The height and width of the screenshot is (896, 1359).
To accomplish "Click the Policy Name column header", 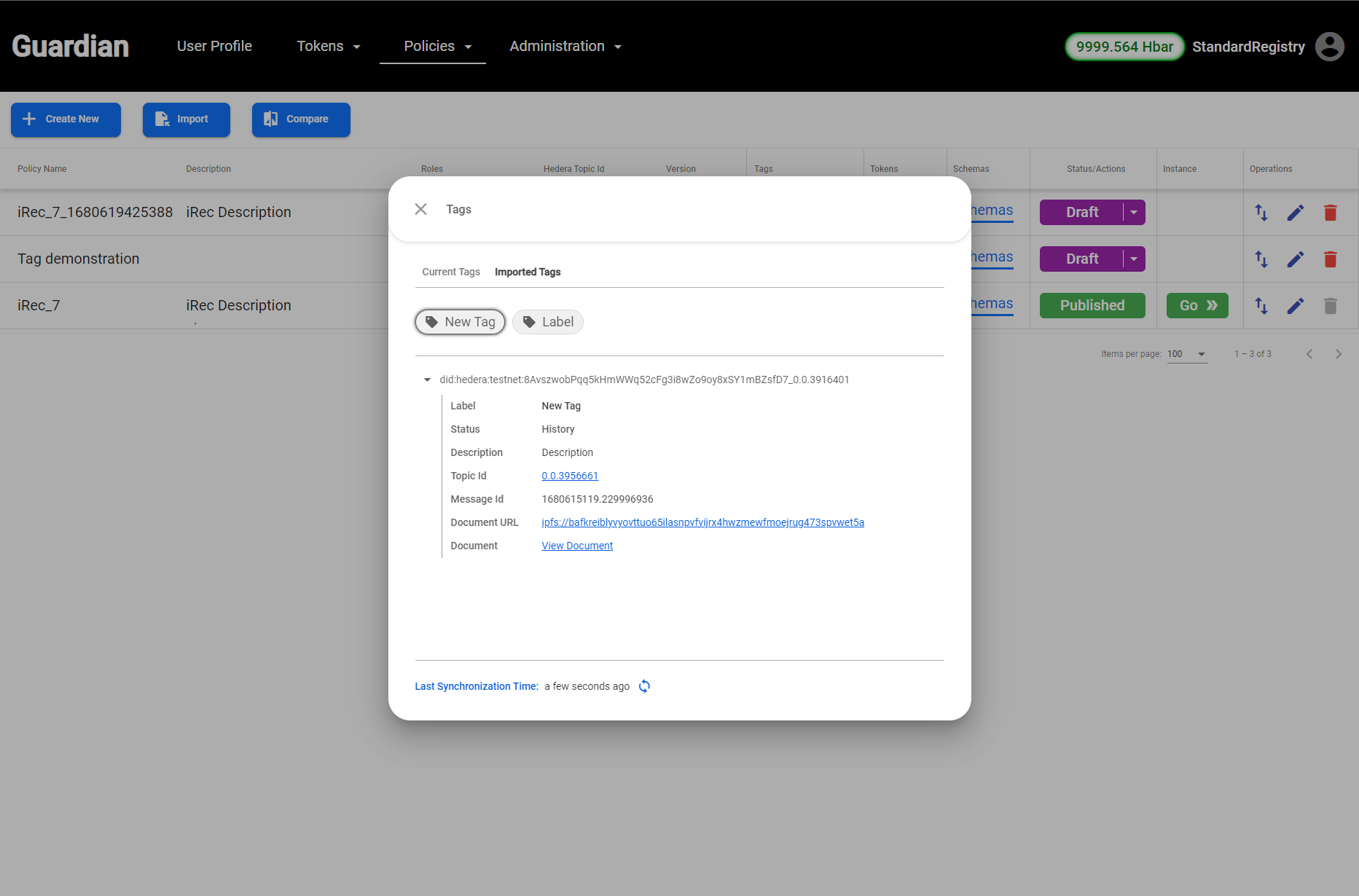I will pos(42,169).
